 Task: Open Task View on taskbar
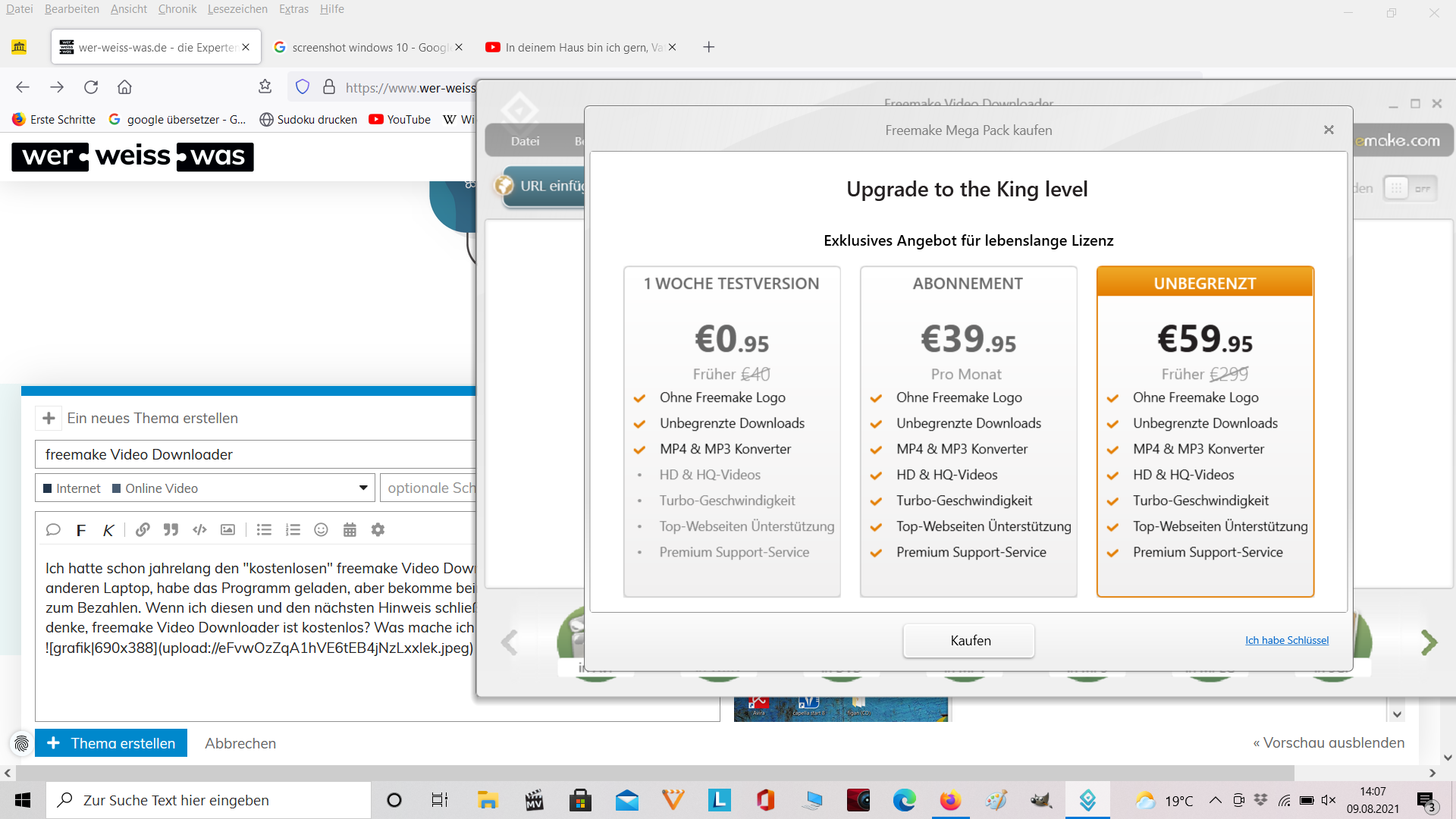point(440,800)
